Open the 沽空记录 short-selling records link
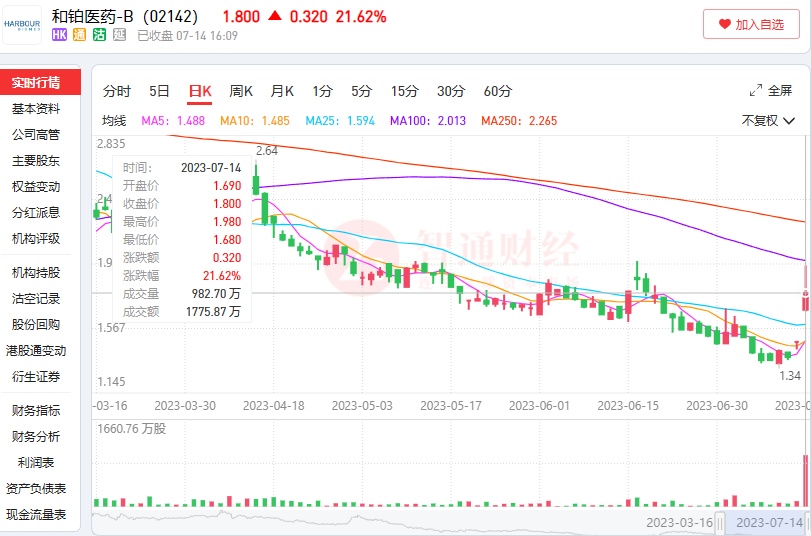The width and height of the screenshot is (811, 536). click(x=36, y=298)
